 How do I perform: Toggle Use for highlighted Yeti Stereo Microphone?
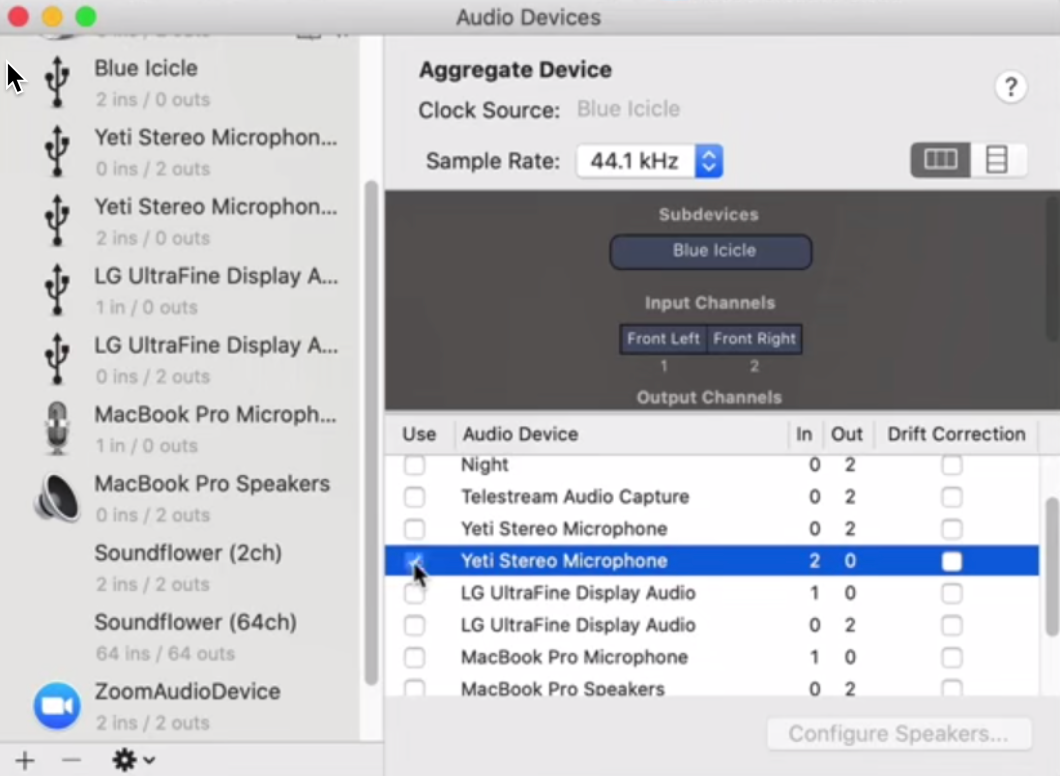pos(414,560)
